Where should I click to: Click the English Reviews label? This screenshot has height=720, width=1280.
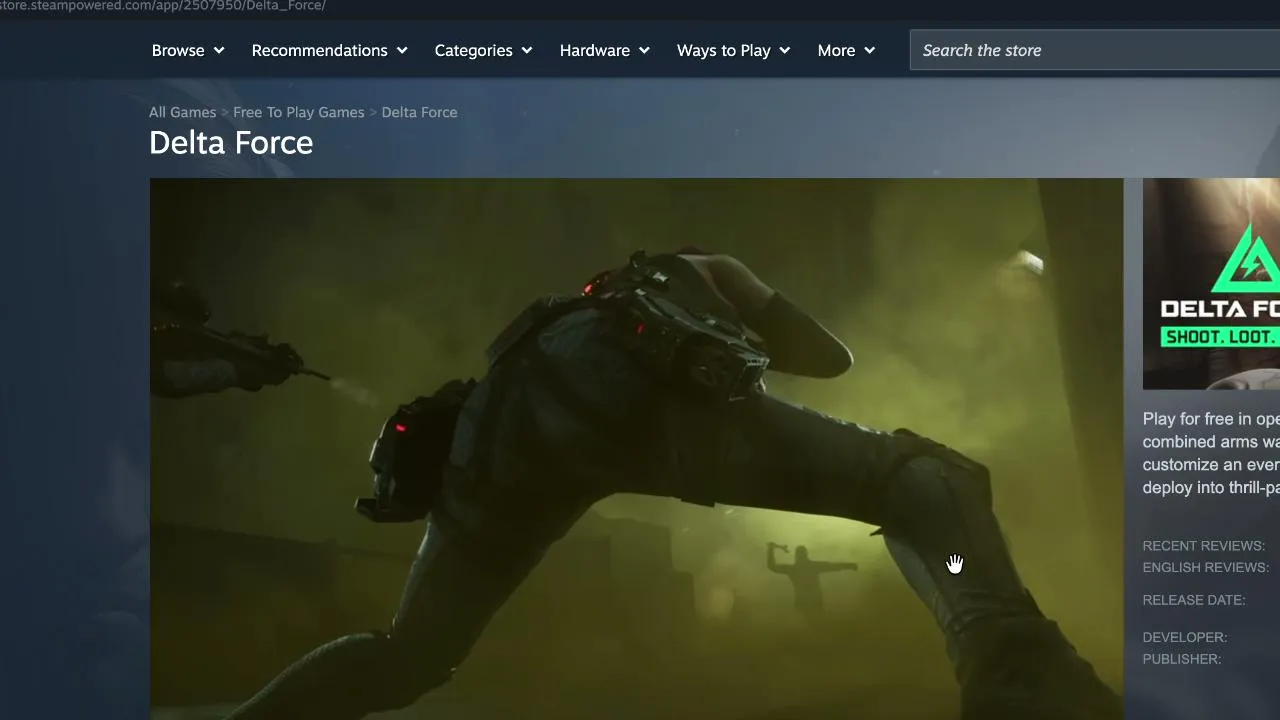click(1206, 567)
